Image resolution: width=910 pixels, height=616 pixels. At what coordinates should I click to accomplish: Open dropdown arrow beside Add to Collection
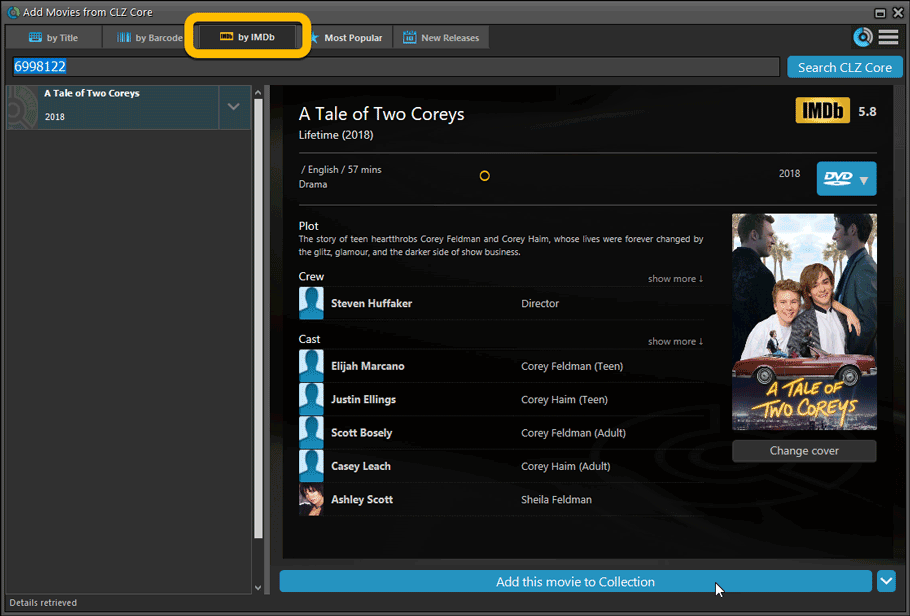point(886,581)
